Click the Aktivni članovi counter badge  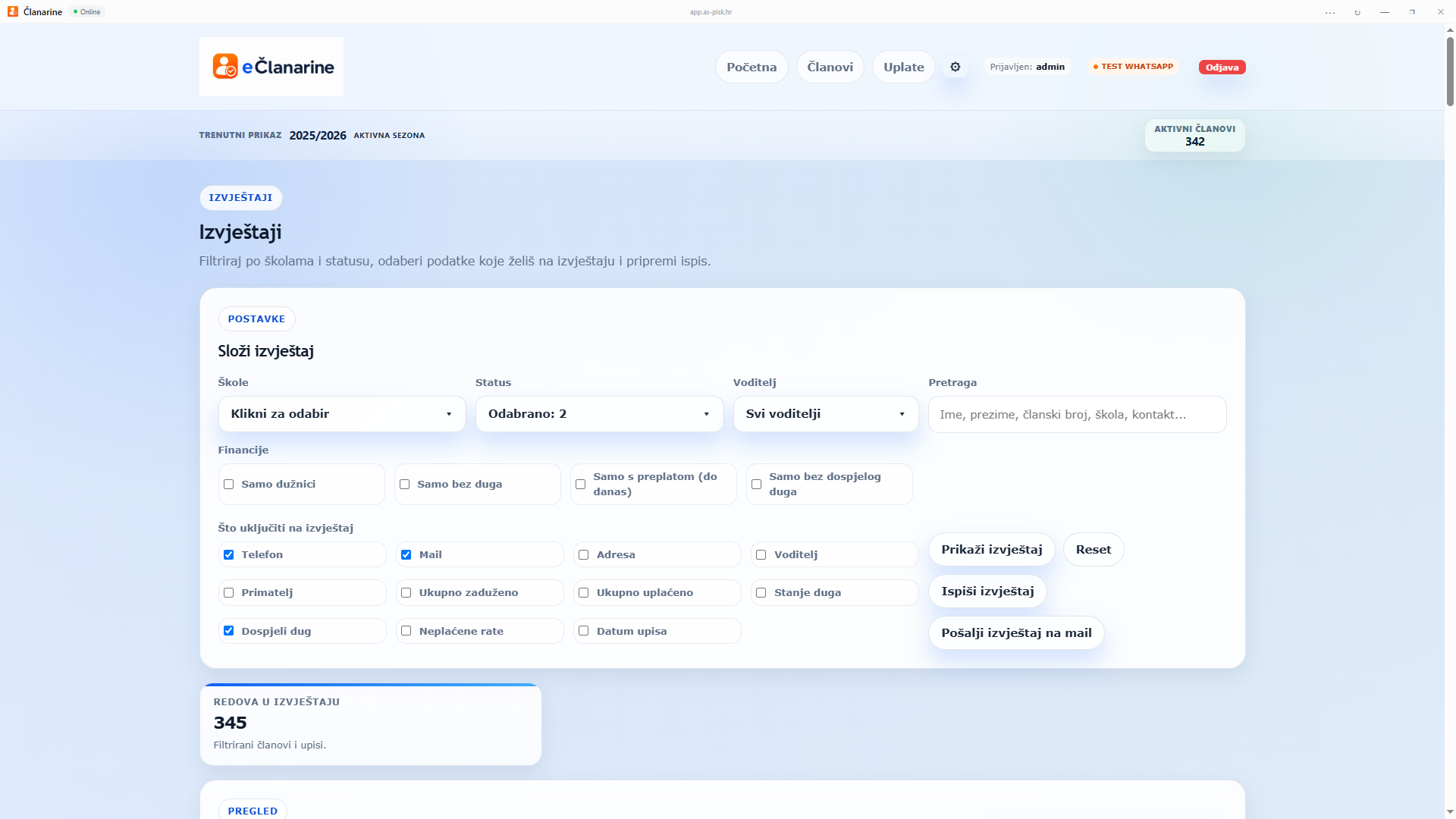pyautogui.click(x=1194, y=136)
